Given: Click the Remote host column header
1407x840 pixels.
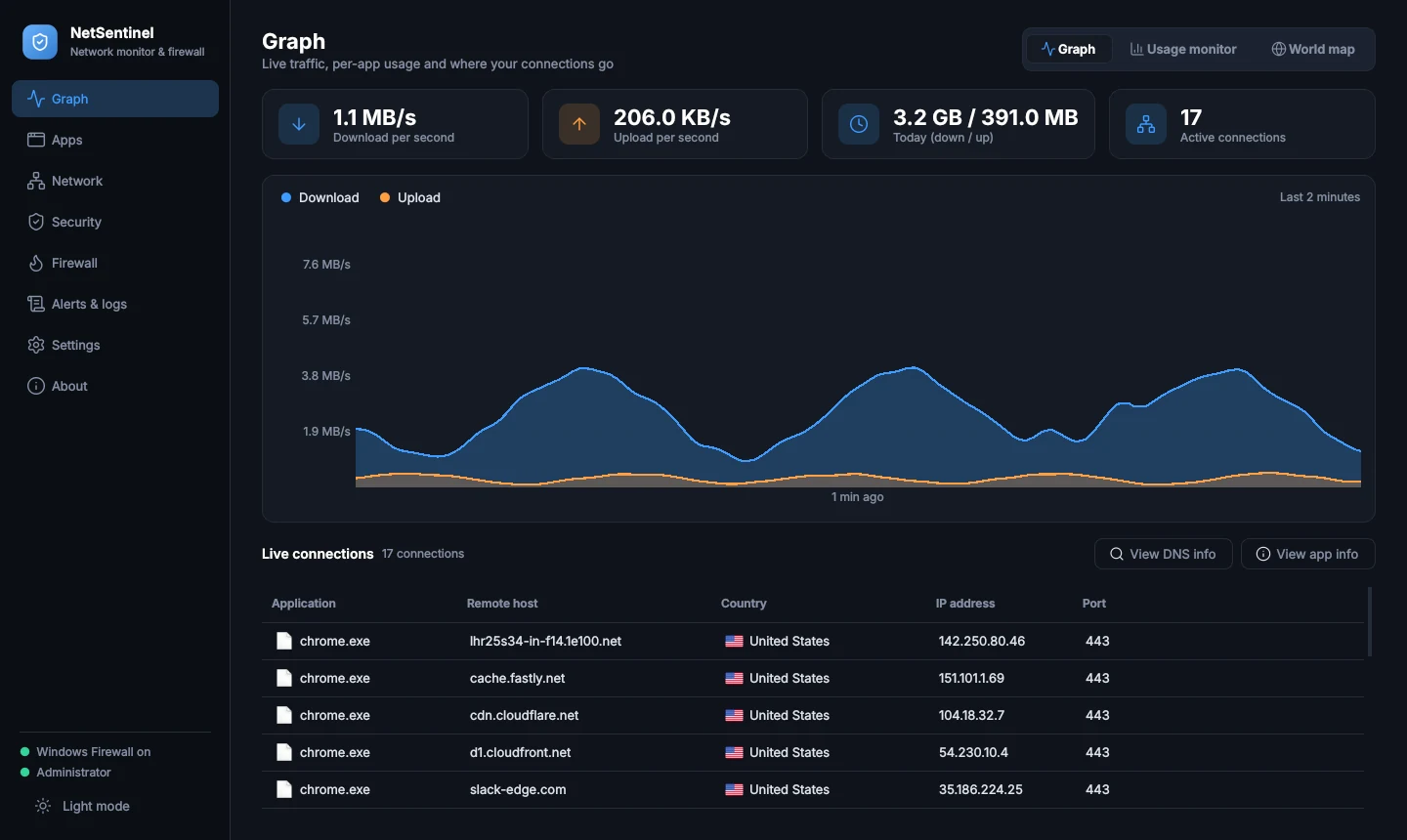Looking at the screenshot, I should pos(502,604).
